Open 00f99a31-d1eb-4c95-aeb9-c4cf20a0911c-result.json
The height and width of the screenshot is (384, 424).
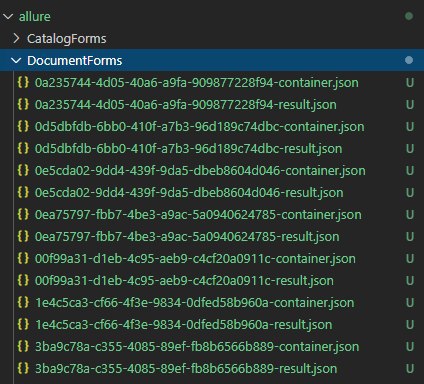(x=184, y=281)
